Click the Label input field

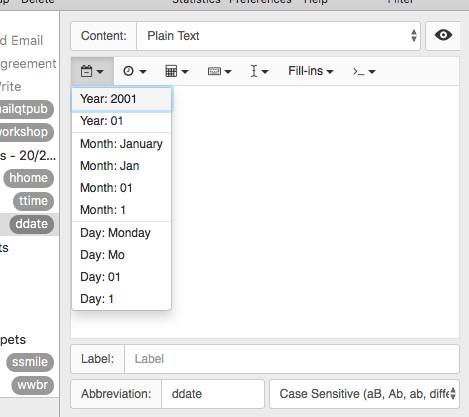(292, 359)
